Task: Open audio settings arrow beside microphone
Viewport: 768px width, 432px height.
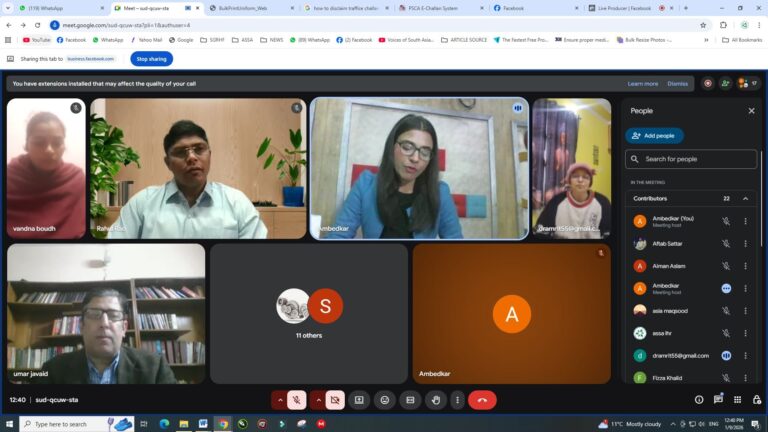Action: point(280,400)
